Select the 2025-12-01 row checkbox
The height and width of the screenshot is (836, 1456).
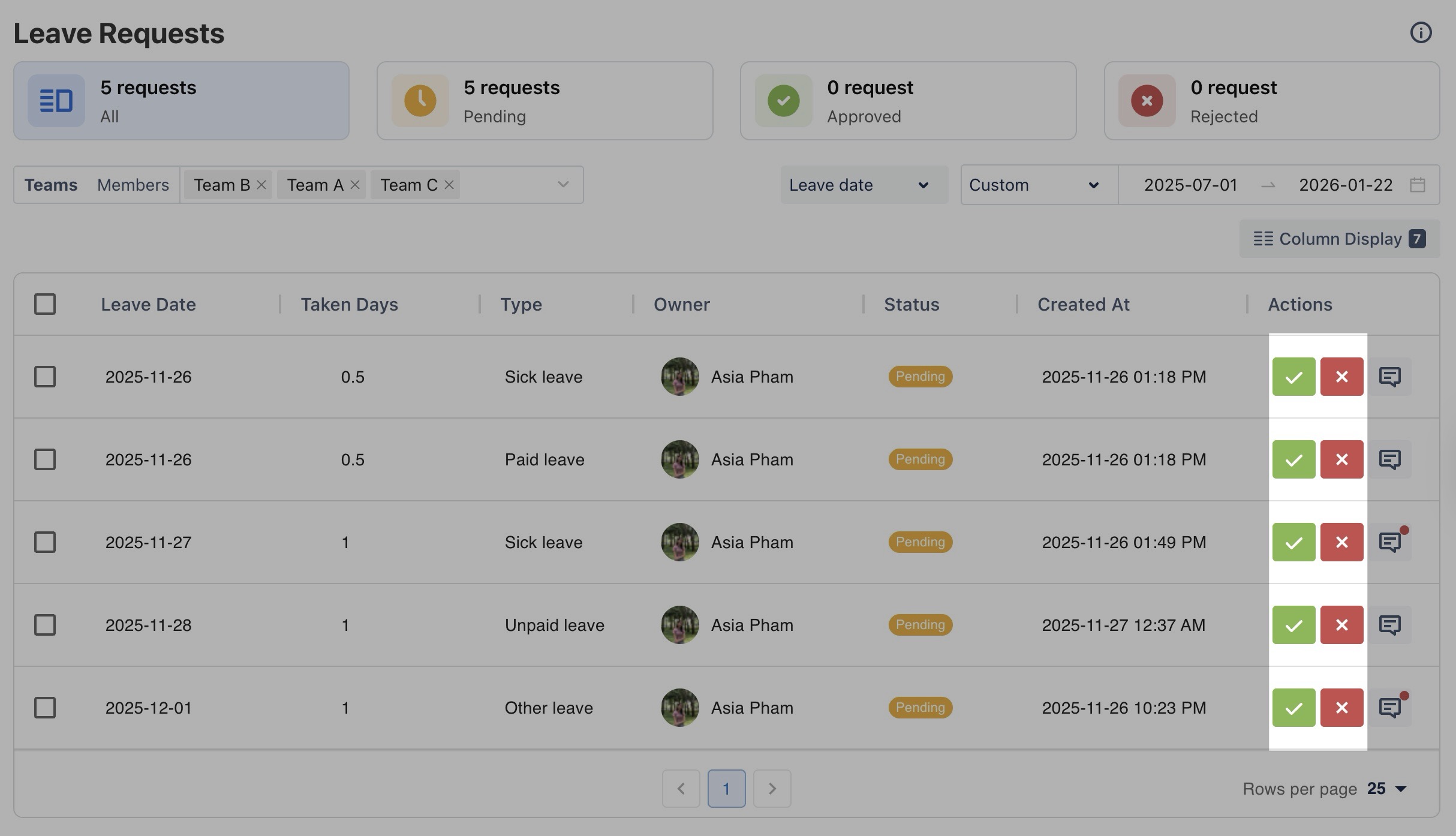pyautogui.click(x=45, y=708)
